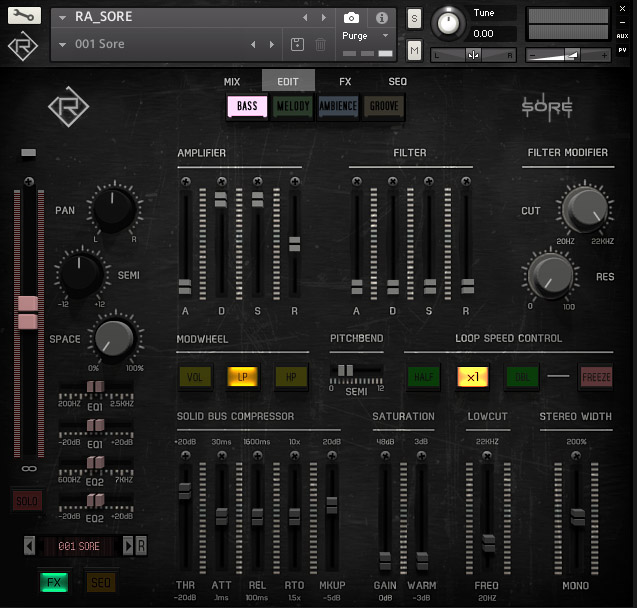Viewport: 637px width, 608px height.
Task: Click plus icon above main volume fader
Action: tap(29, 181)
